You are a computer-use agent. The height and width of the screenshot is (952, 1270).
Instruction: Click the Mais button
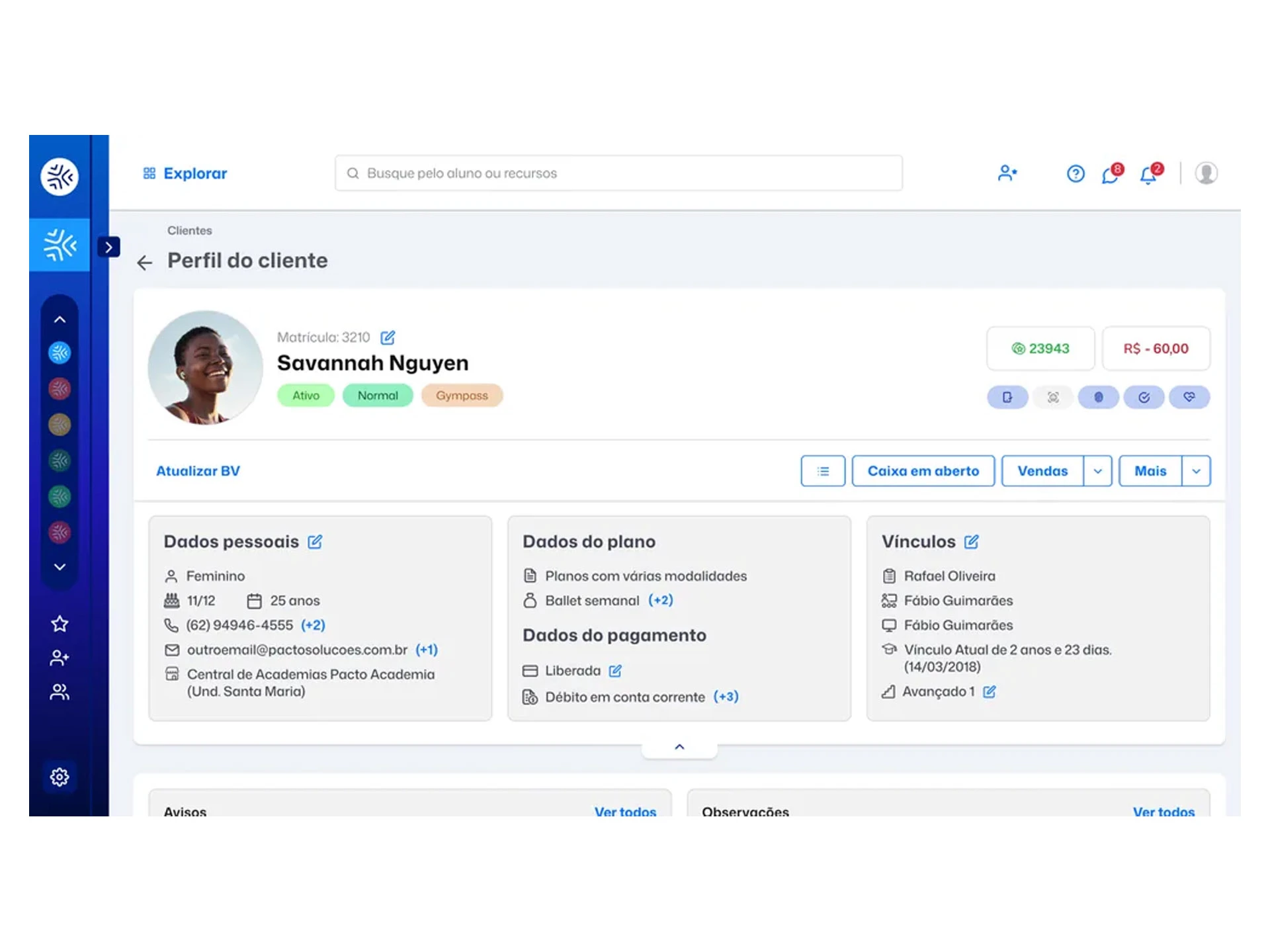pos(1150,471)
